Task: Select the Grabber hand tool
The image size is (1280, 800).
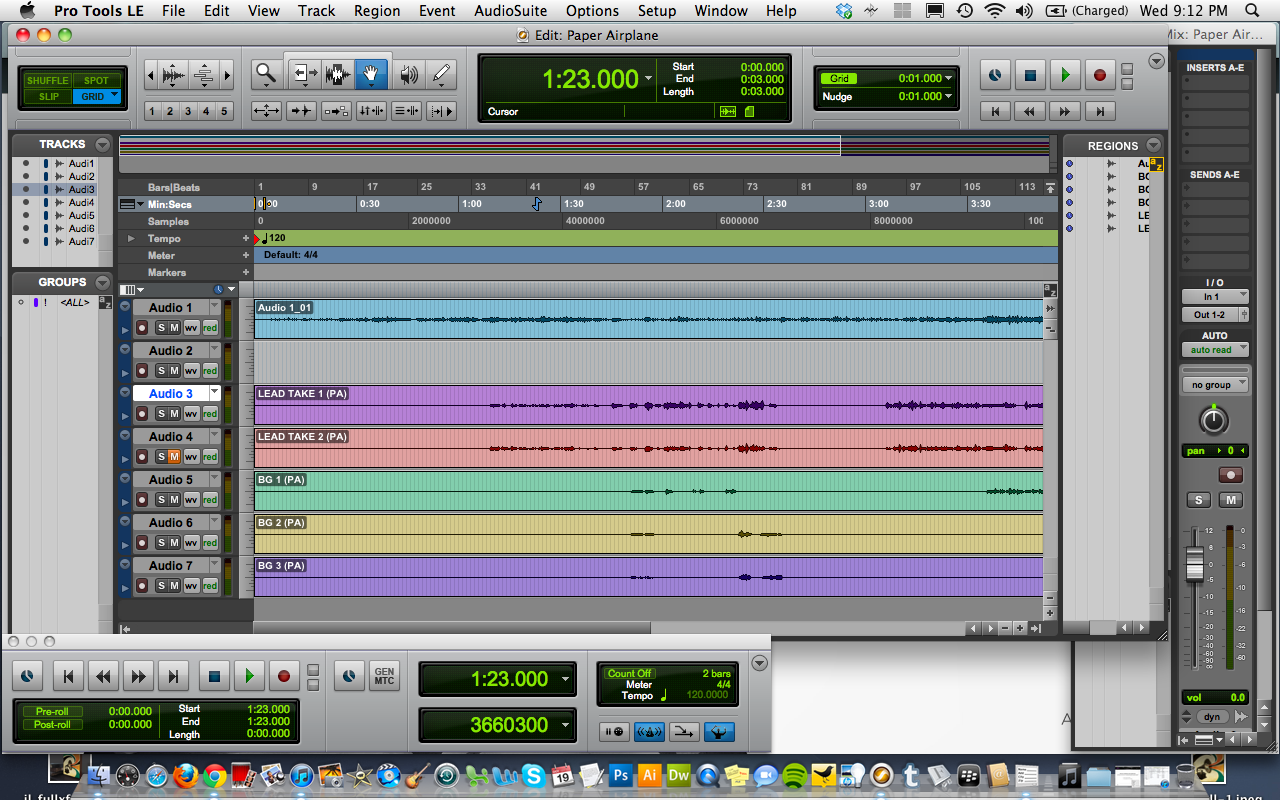Action: coord(372,73)
